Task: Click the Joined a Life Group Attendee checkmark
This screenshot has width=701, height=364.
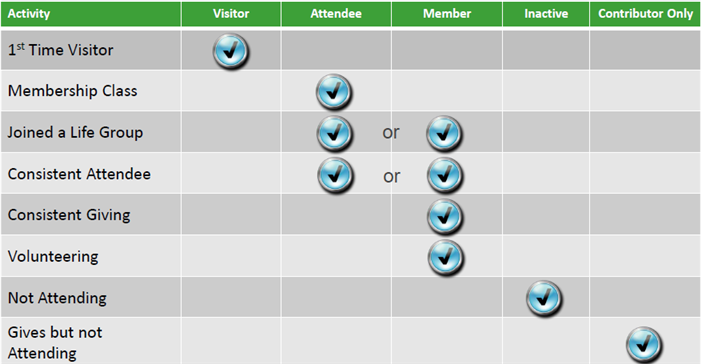Action: click(x=334, y=133)
